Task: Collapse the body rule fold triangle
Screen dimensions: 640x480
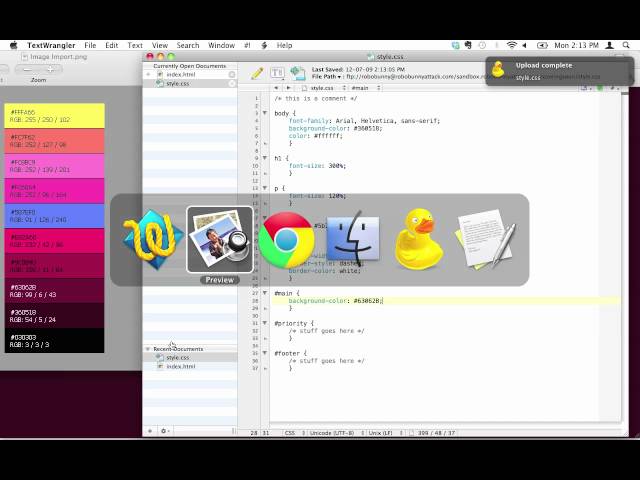Action: (265, 113)
